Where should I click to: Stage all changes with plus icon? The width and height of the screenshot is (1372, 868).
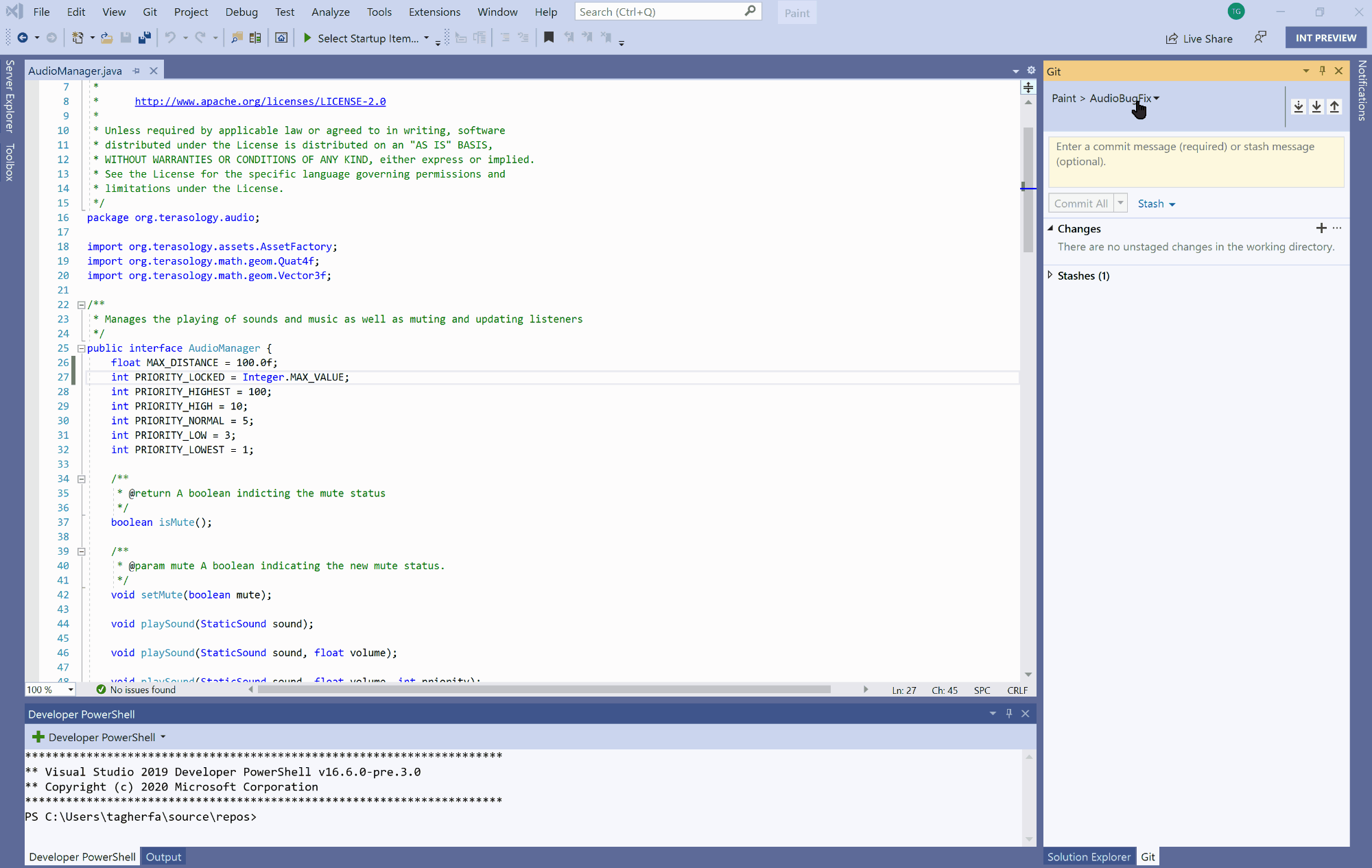point(1321,228)
